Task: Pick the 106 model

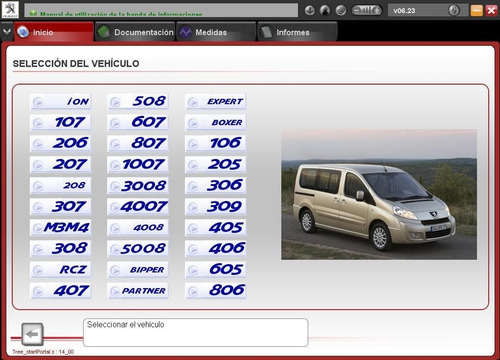Action: point(216,144)
